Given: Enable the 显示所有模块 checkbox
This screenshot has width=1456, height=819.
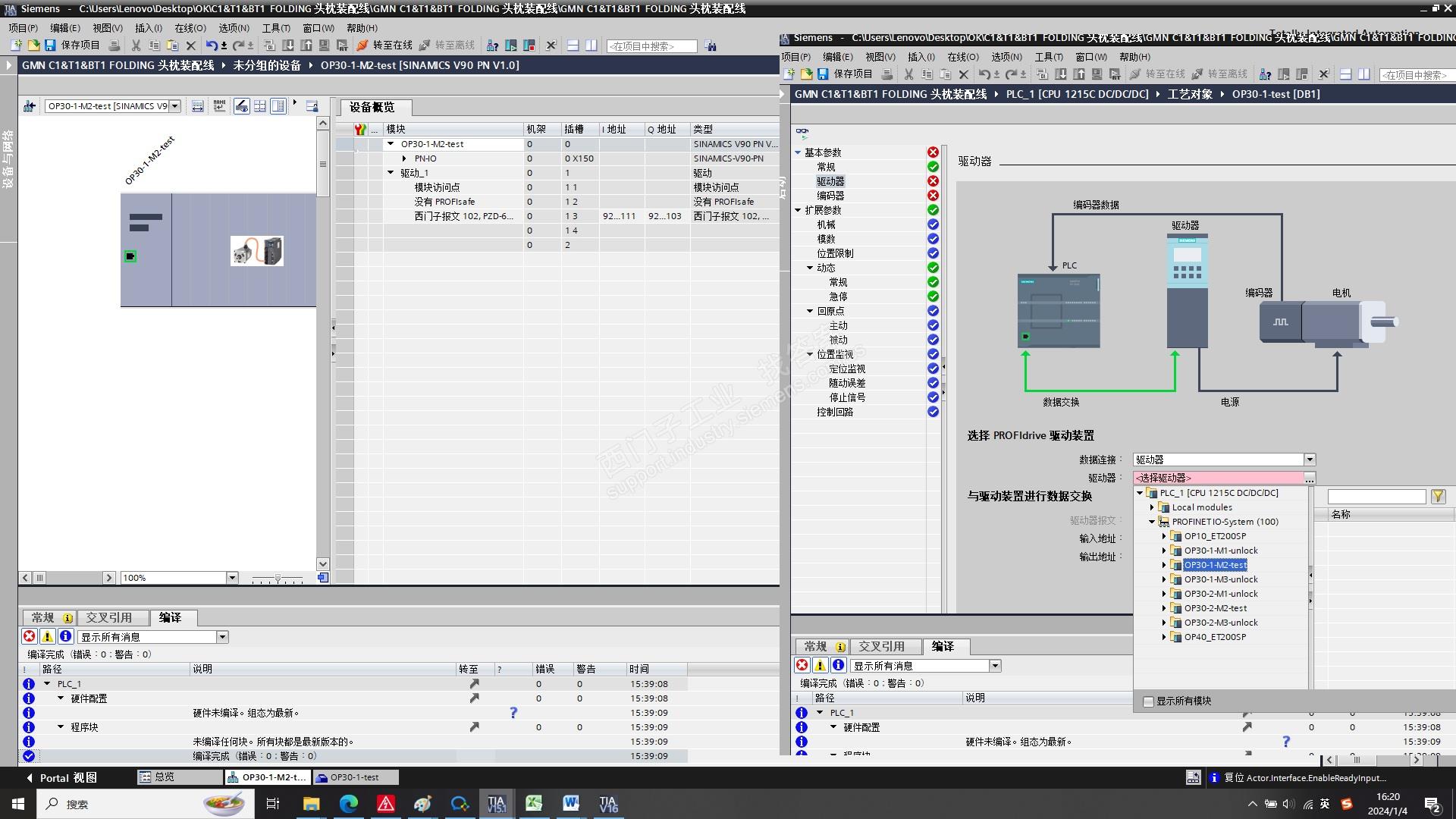Looking at the screenshot, I should [1148, 701].
